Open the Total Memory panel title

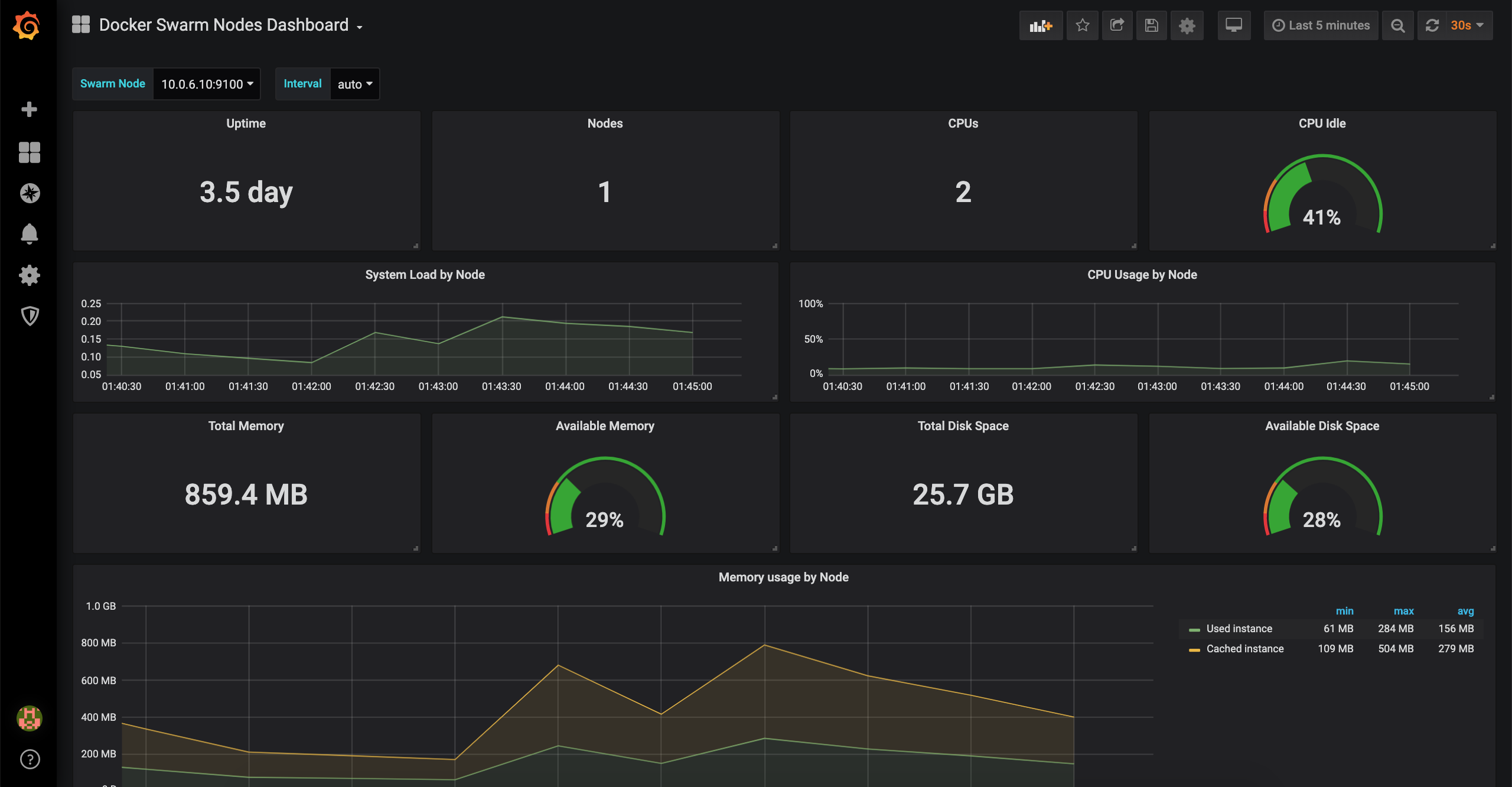click(246, 426)
